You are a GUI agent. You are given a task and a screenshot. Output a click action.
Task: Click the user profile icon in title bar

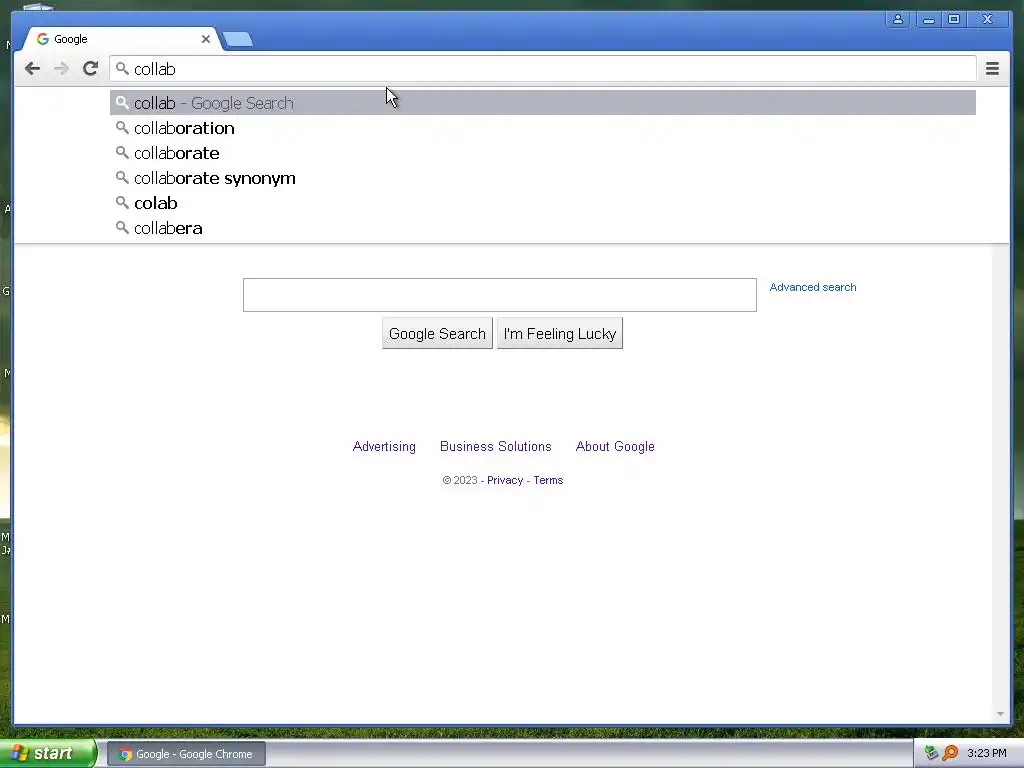(x=898, y=19)
